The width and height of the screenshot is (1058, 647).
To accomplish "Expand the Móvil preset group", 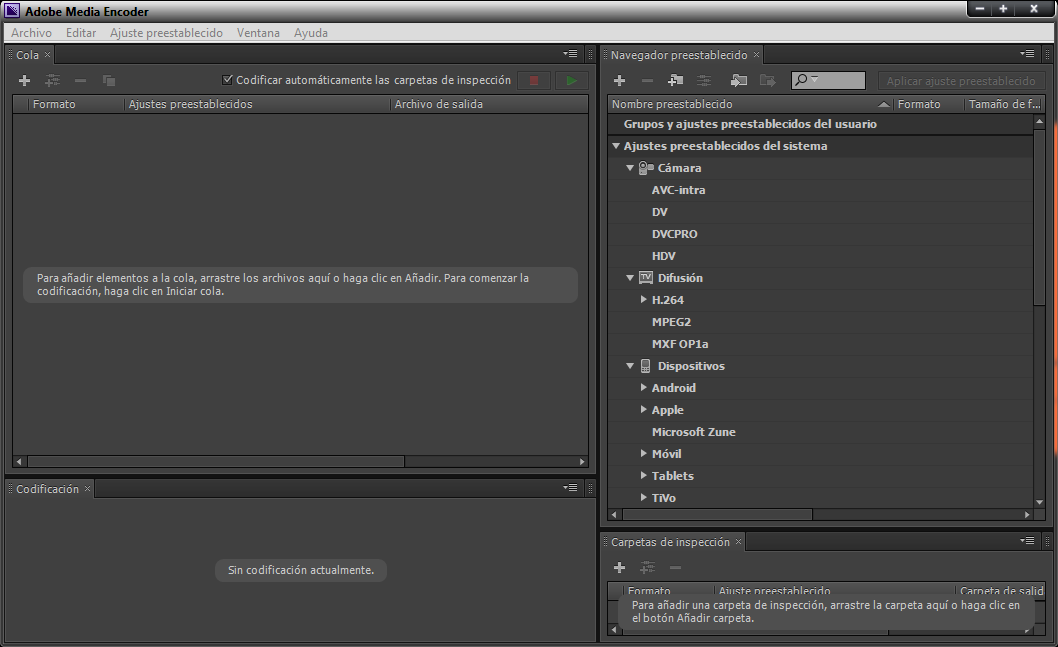I will pos(644,453).
